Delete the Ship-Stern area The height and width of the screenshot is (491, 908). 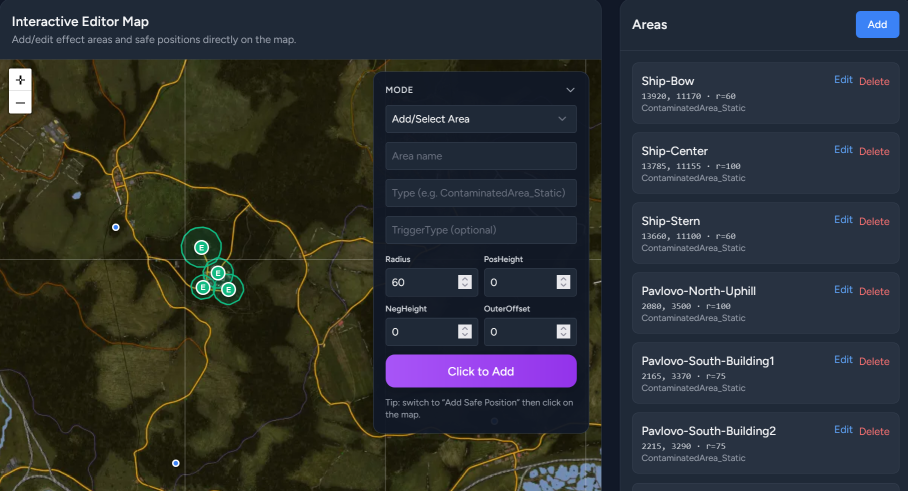[x=874, y=221]
